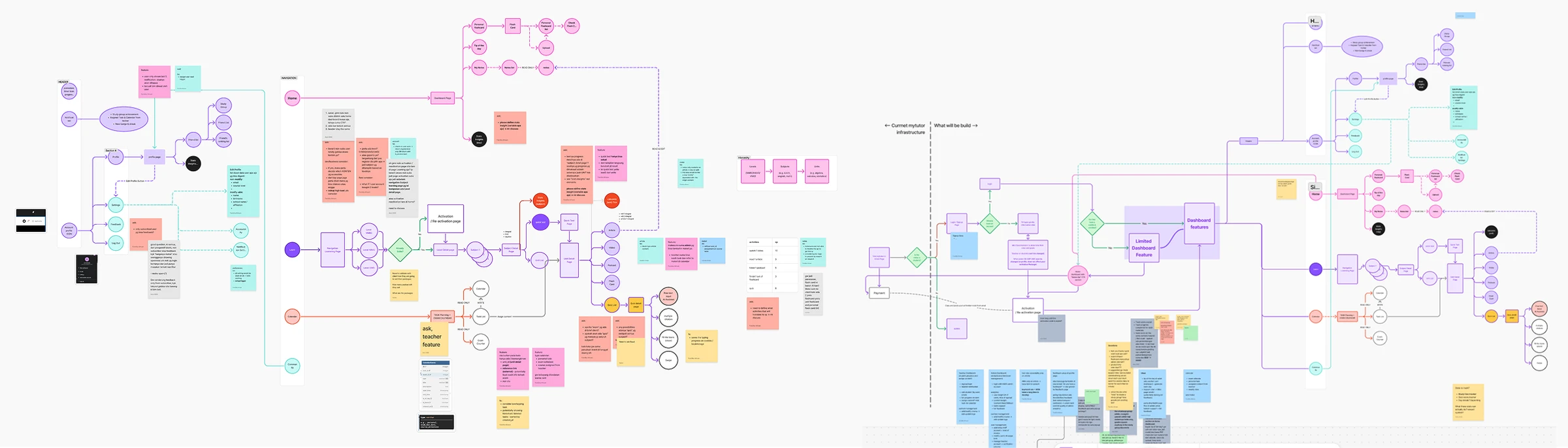The height and width of the screenshot is (448, 1568).
Task: Select the large Dashboard features box
Action: (1199, 223)
